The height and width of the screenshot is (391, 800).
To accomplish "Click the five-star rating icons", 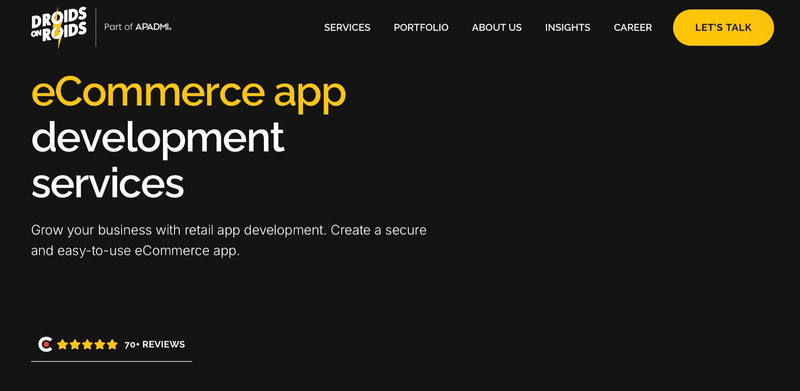I will point(87,345).
